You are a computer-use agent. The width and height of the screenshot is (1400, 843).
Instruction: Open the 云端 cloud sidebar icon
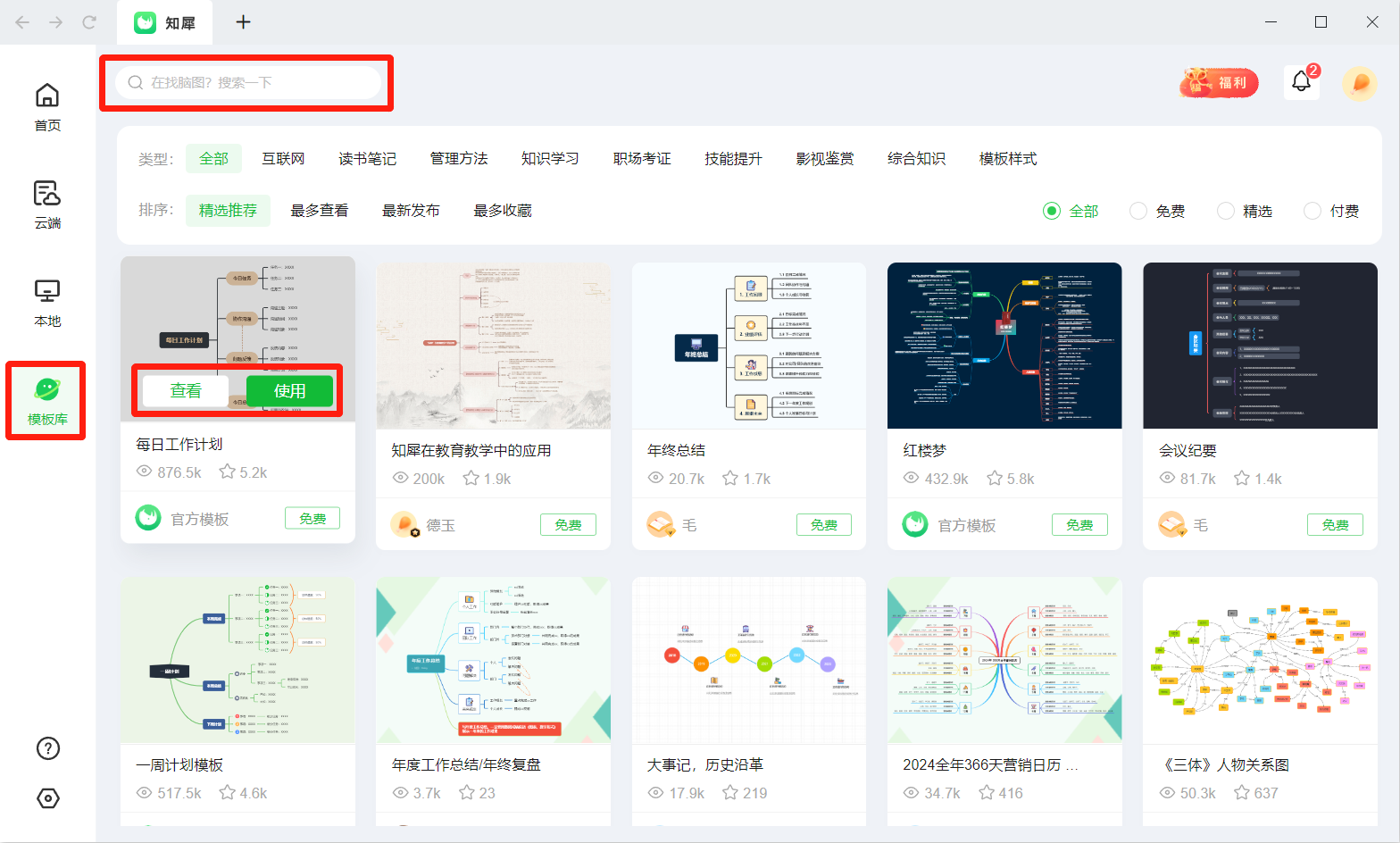tap(47, 193)
